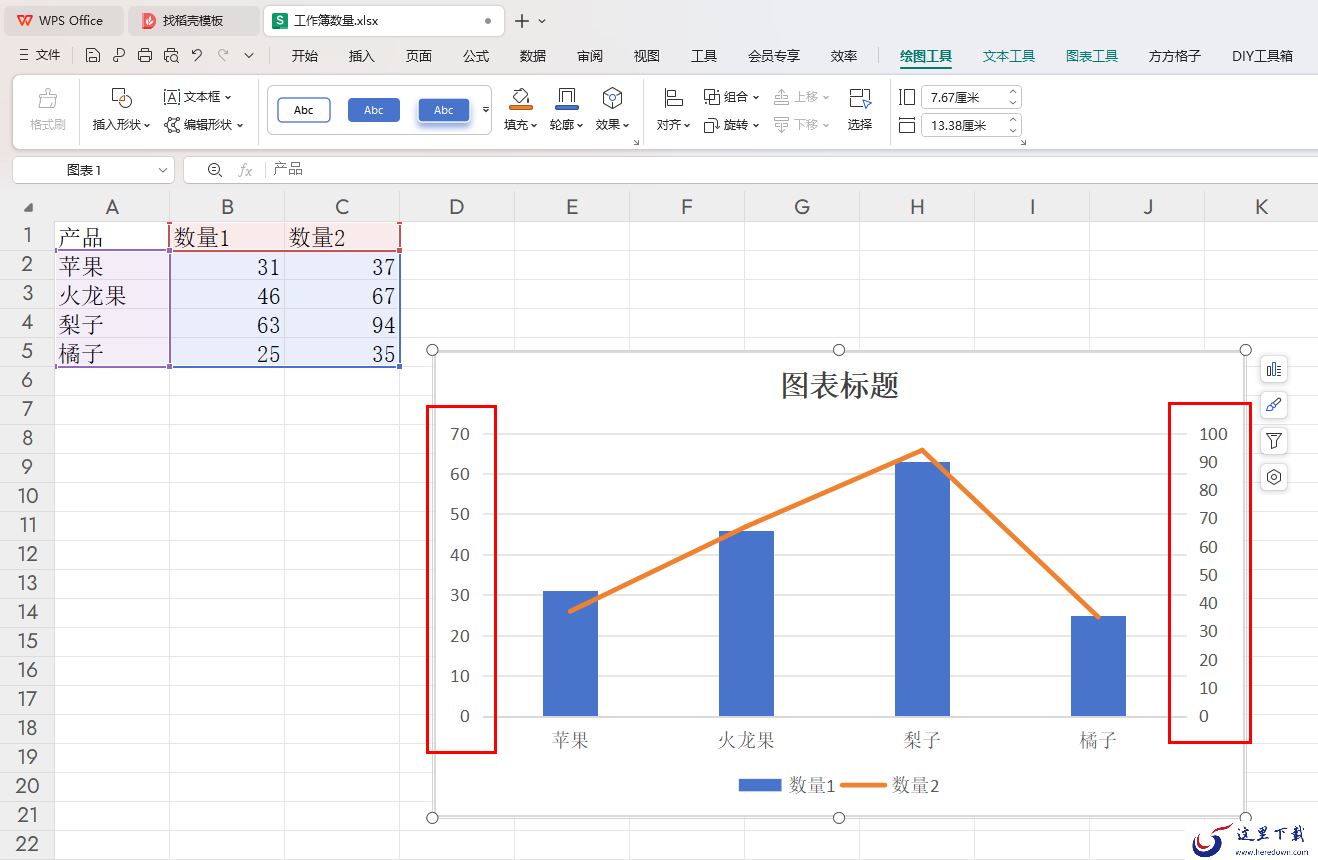Click the shape height field 7.67厘米
Screen dimensions: 1318x860
point(961,98)
